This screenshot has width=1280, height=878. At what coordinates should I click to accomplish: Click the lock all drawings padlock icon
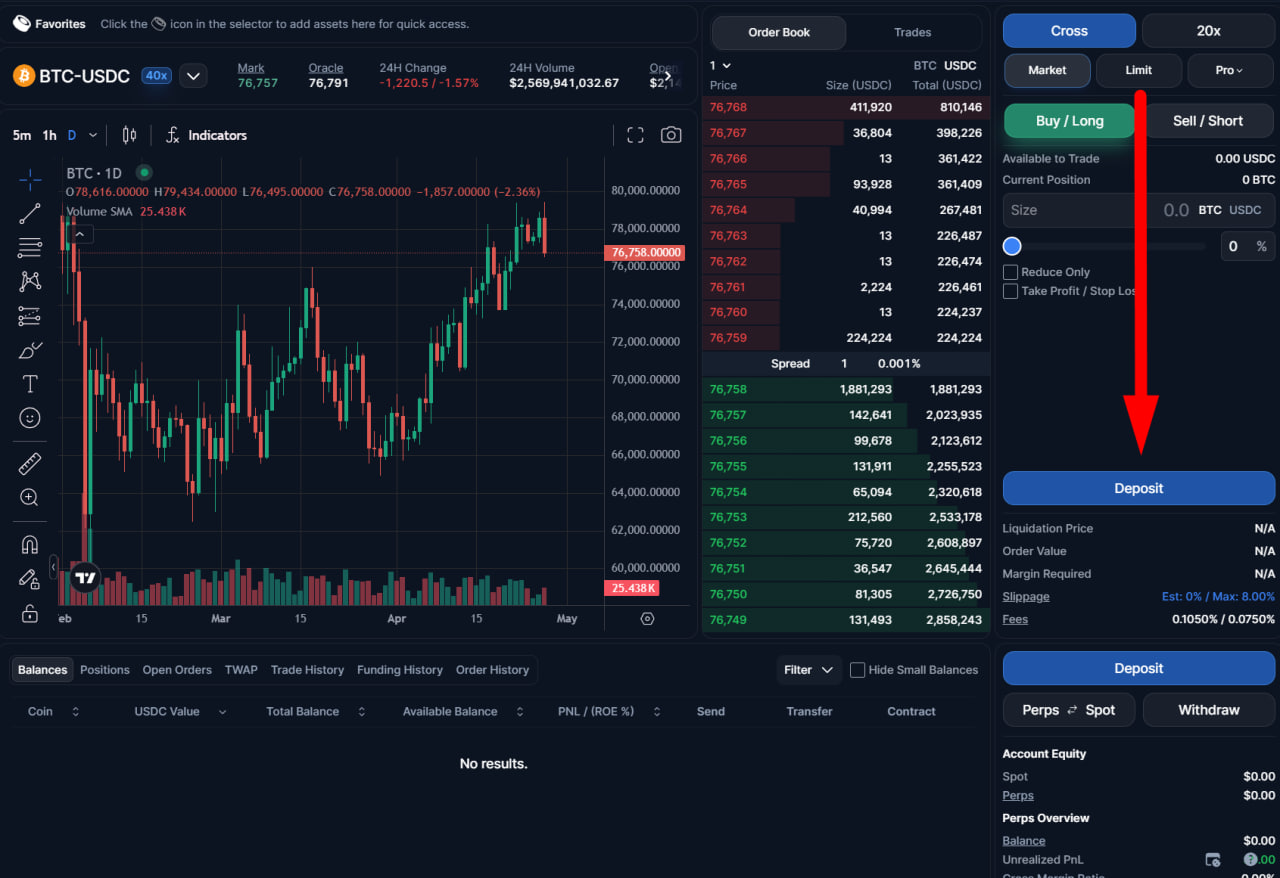click(x=30, y=613)
